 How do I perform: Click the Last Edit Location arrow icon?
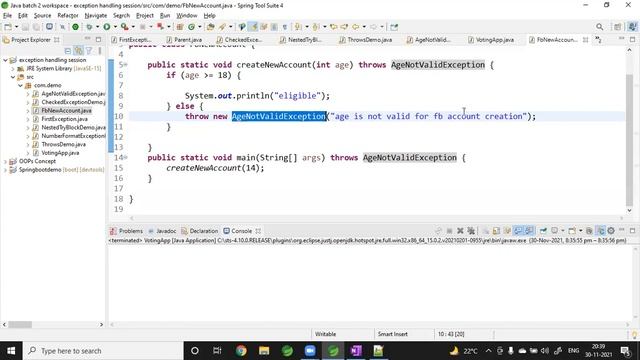click(334, 27)
